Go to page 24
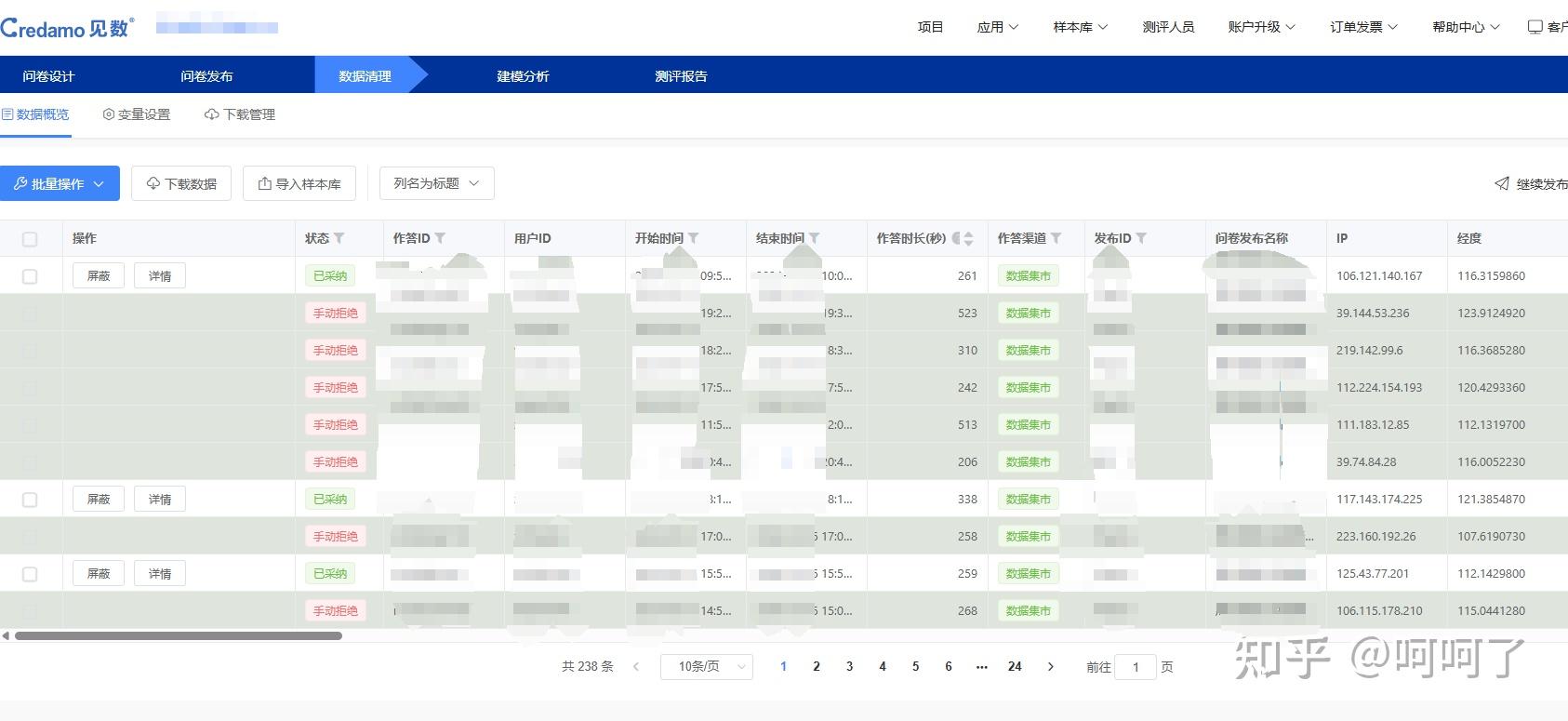The width and height of the screenshot is (1568, 721). (x=1015, y=666)
